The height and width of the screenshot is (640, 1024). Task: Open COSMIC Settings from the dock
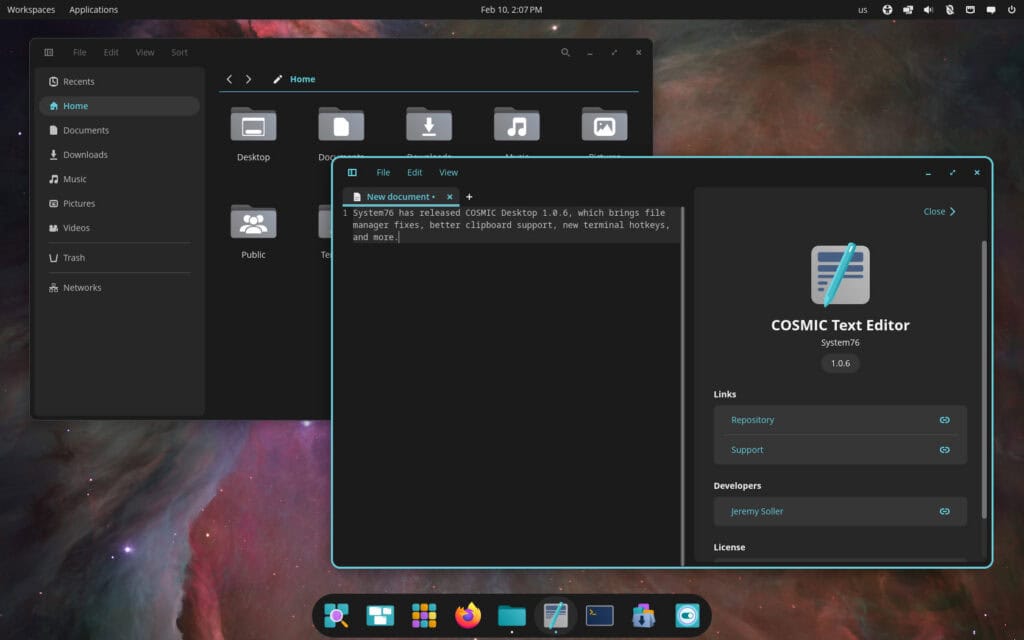click(x=686, y=615)
